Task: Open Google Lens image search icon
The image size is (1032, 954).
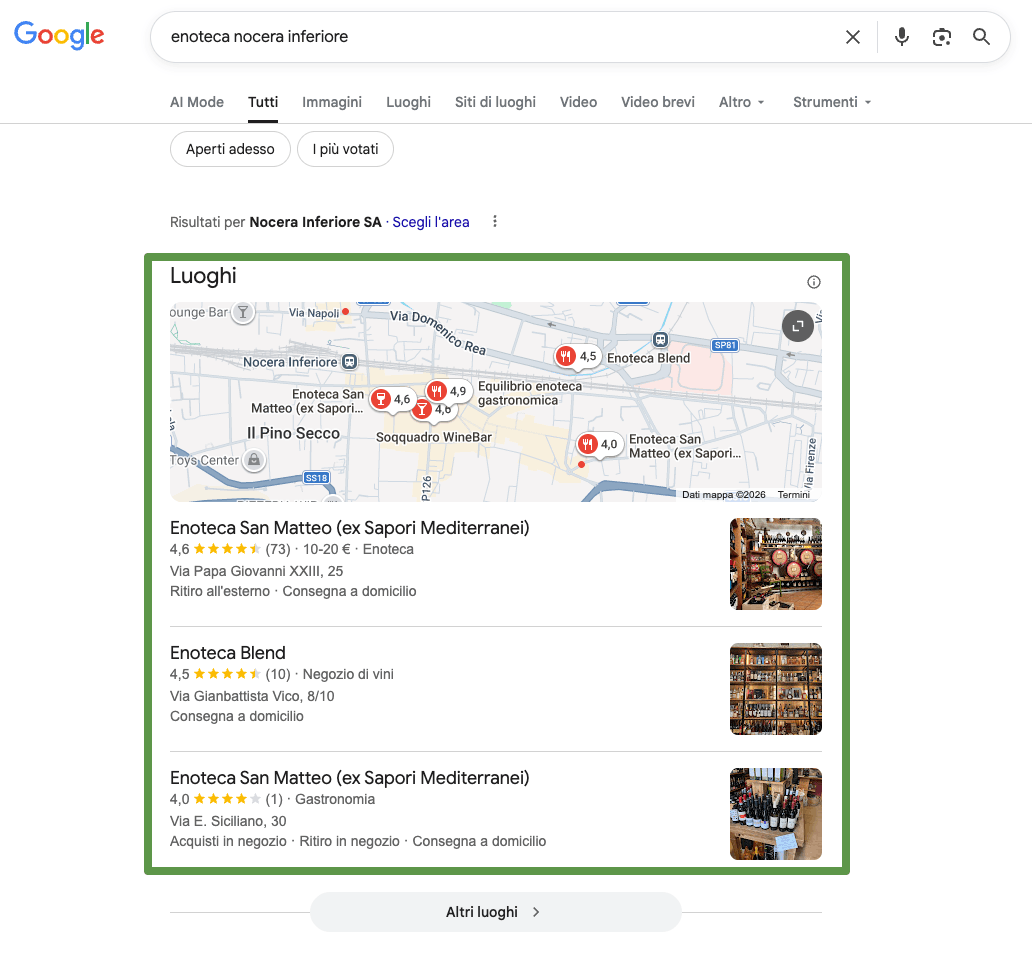Action: coord(941,37)
